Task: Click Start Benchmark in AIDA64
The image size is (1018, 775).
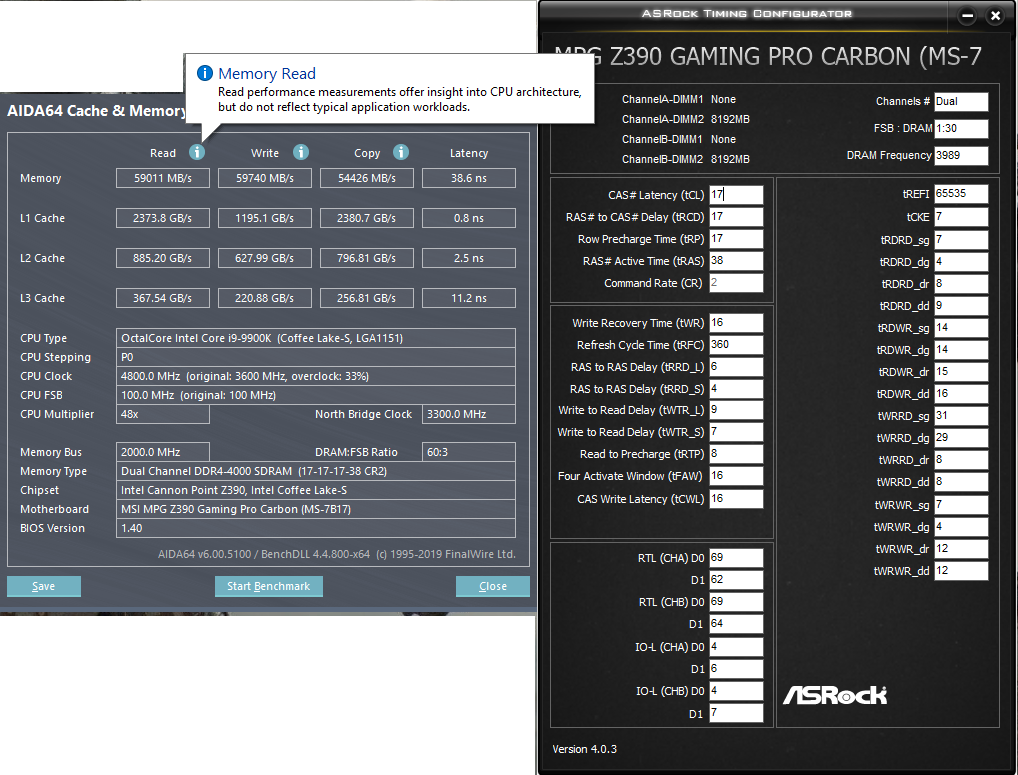Action: [269, 586]
